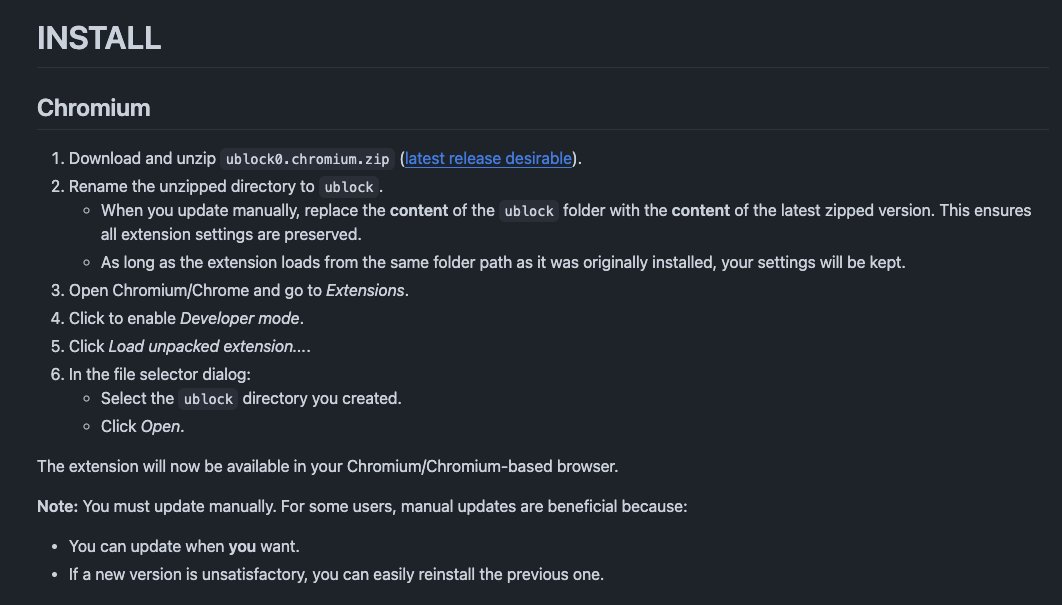
Task: Click the italic Extensions text
Action: (365, 291)
